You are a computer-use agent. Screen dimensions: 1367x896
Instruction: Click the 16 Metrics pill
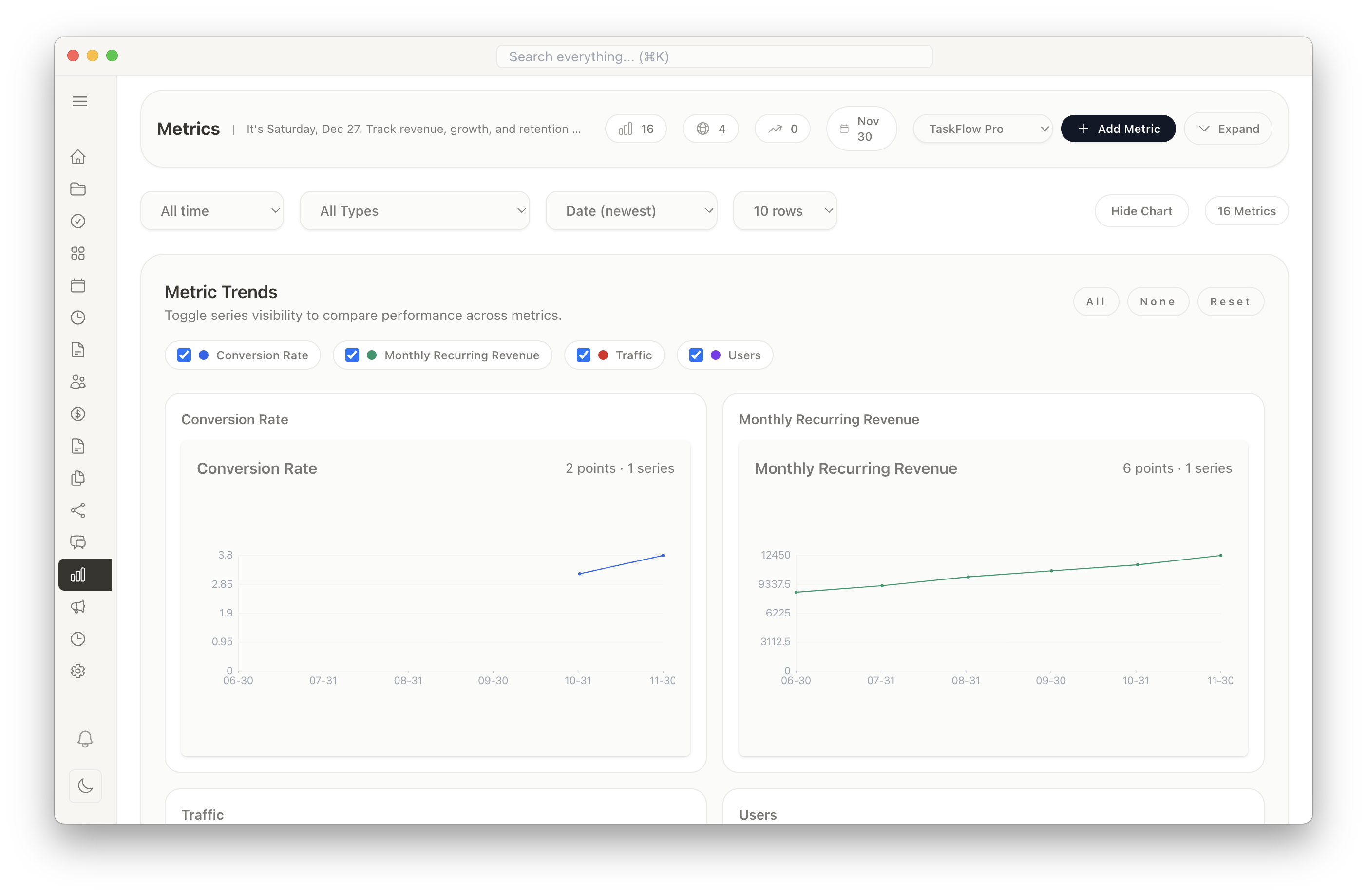pyautogui.click(x=1246, y=211)
